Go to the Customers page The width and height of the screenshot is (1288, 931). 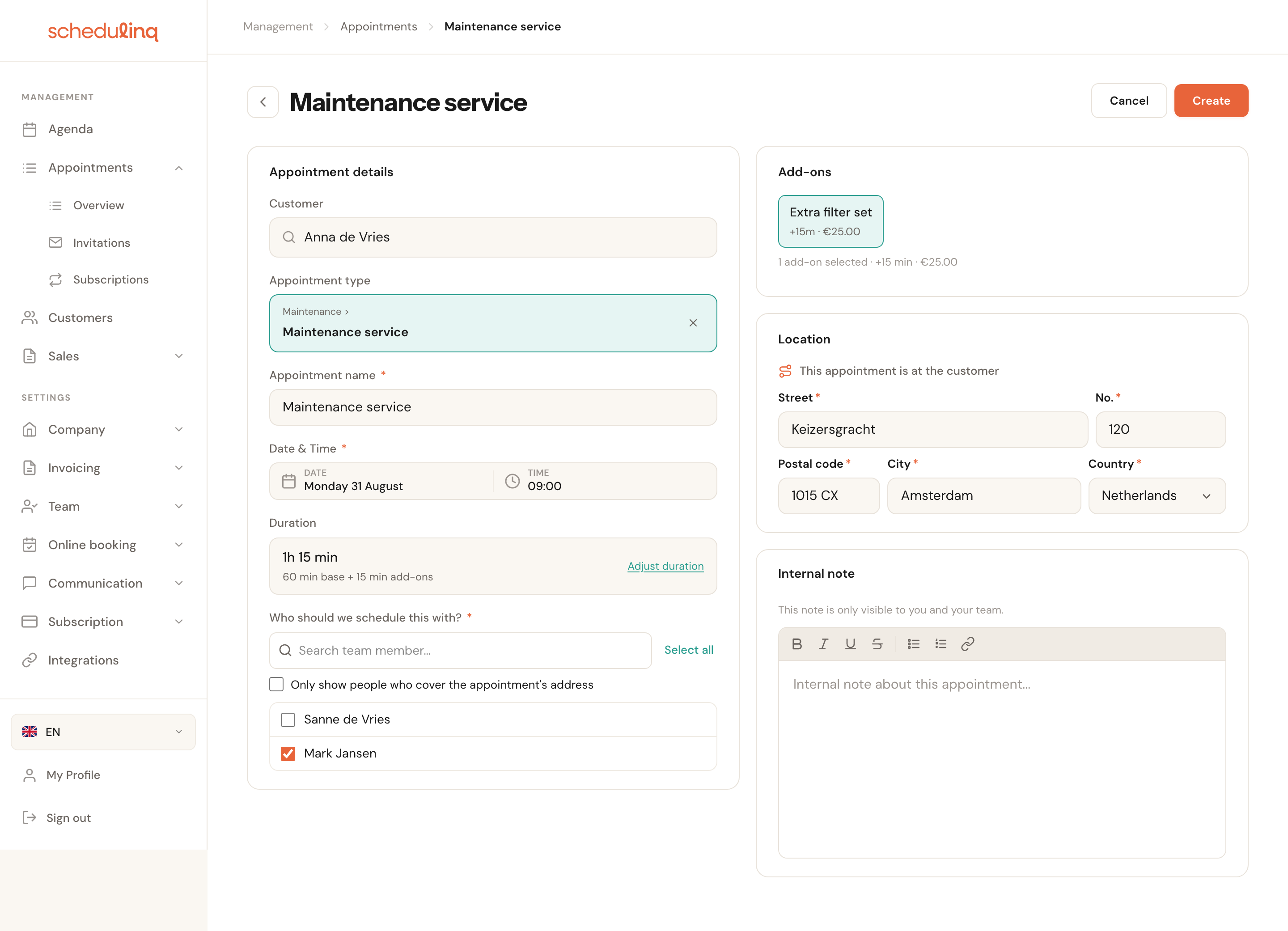80,318
